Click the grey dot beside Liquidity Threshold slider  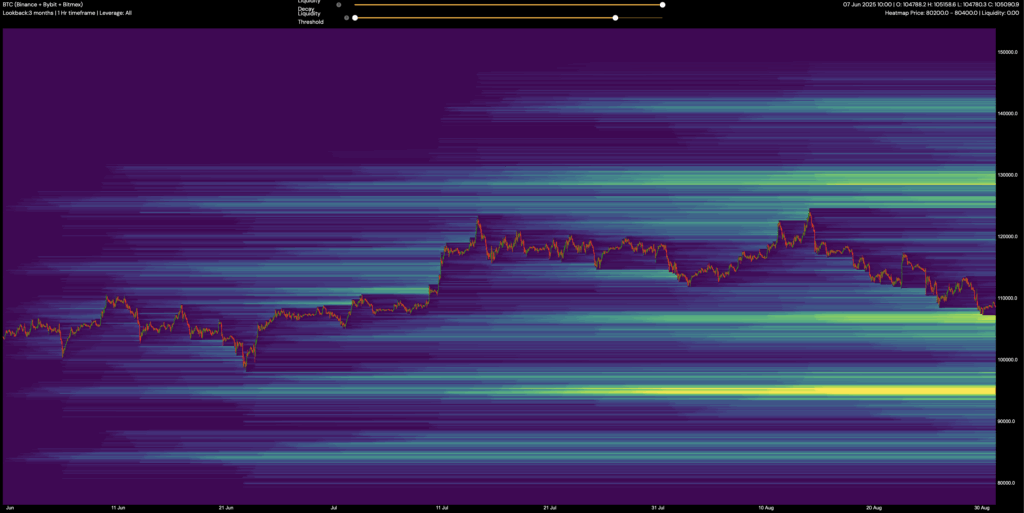point(346,18)
